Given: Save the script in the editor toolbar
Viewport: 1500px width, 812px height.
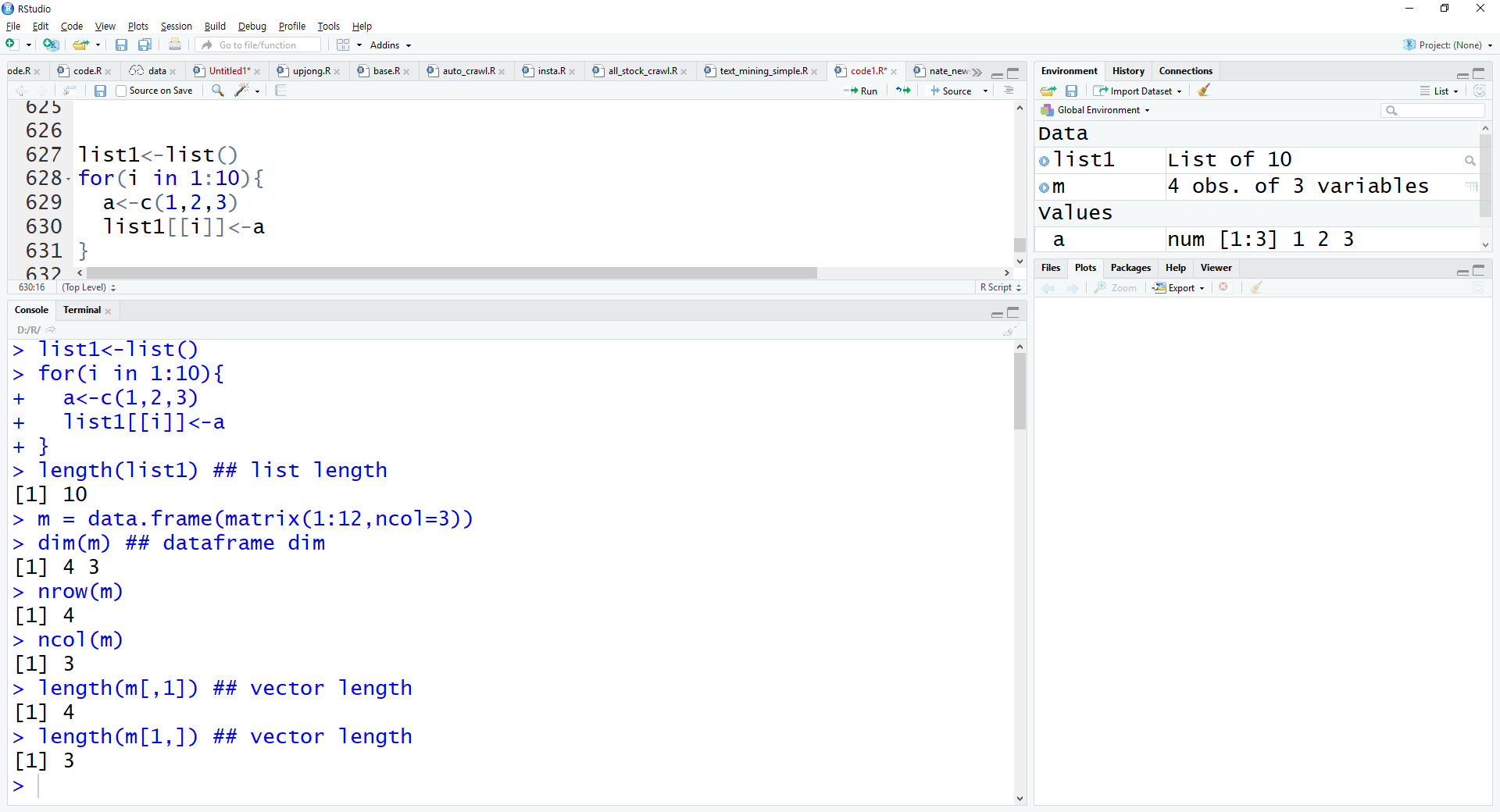Looking at the screenshot, I should pos(100,91).
